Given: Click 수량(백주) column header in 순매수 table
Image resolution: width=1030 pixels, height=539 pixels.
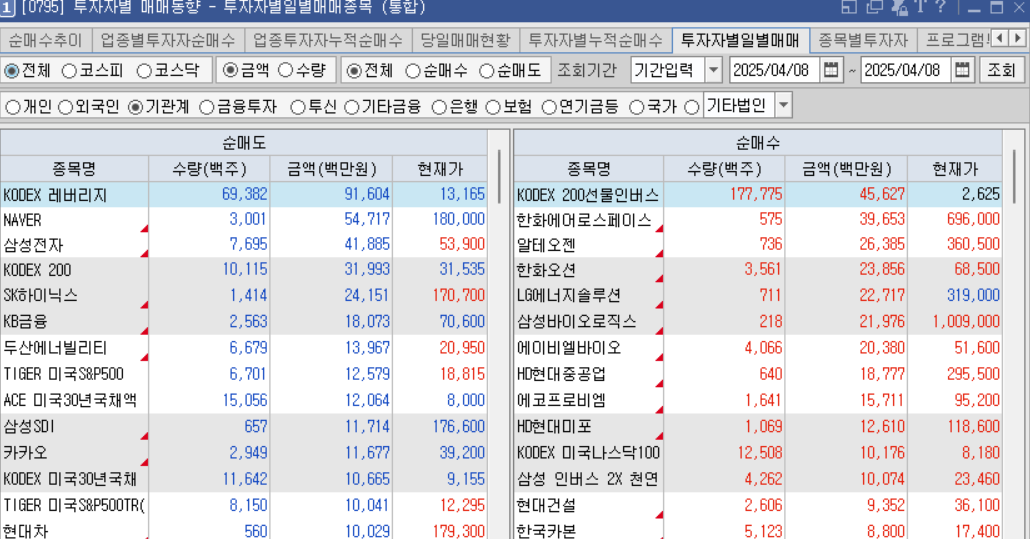Looking at the screenshot, I should (724, 169).
